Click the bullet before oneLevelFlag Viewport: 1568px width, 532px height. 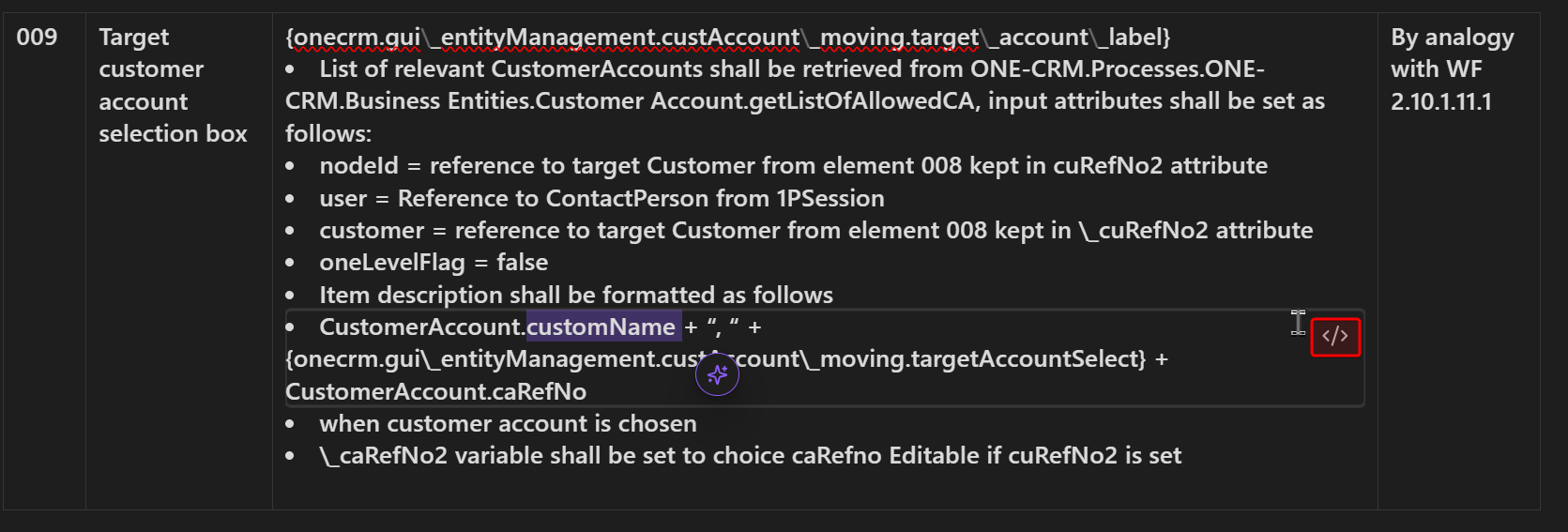pyautogui.click(x=290, y=264)
